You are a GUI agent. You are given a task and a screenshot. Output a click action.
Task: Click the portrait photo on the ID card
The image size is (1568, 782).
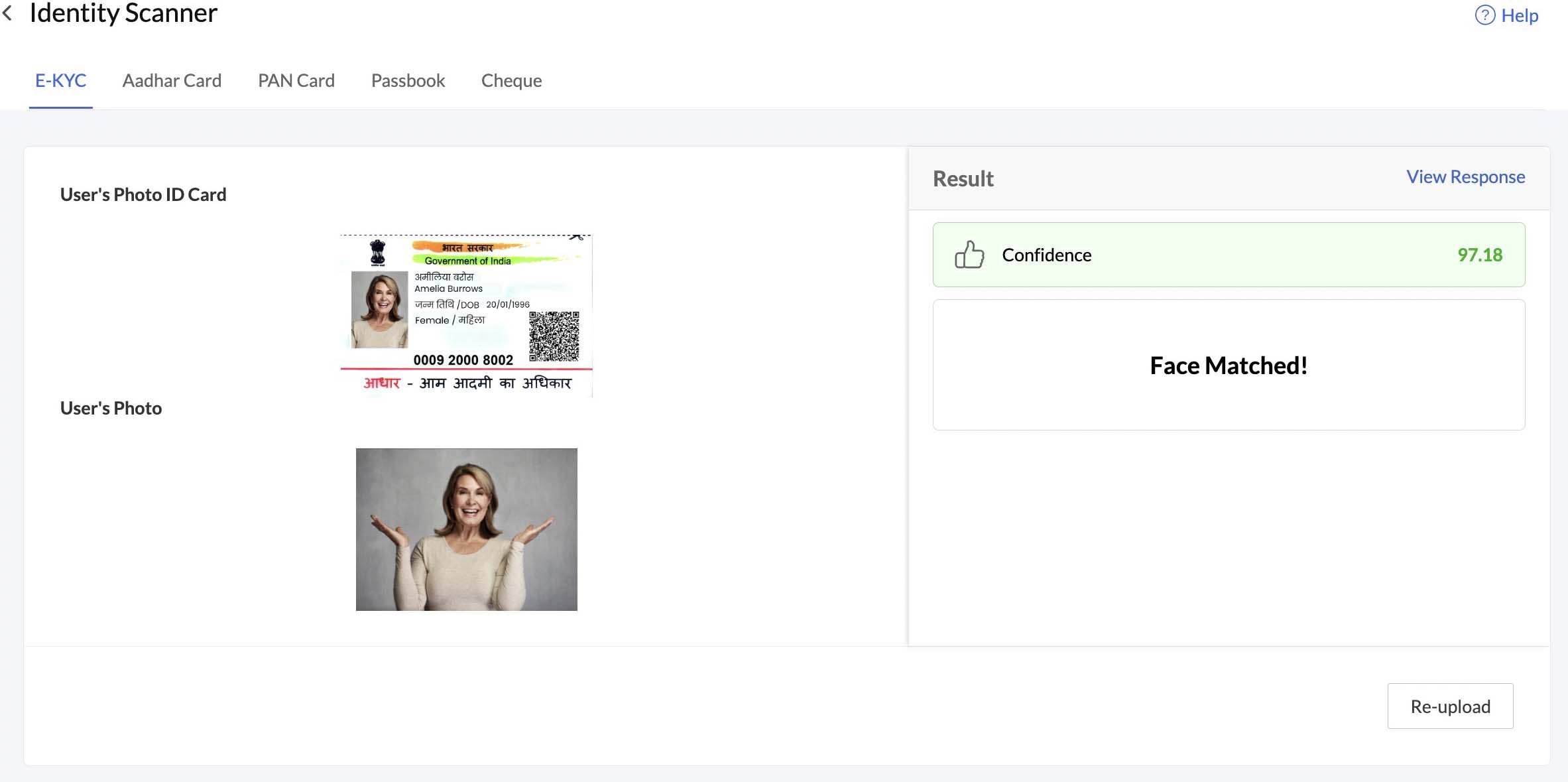tap(379, 309)
